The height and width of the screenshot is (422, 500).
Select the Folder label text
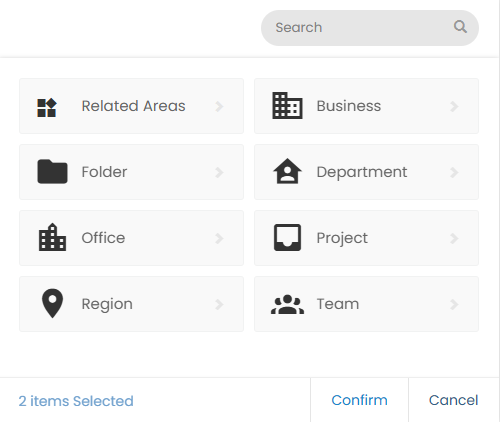pos(104,172)
